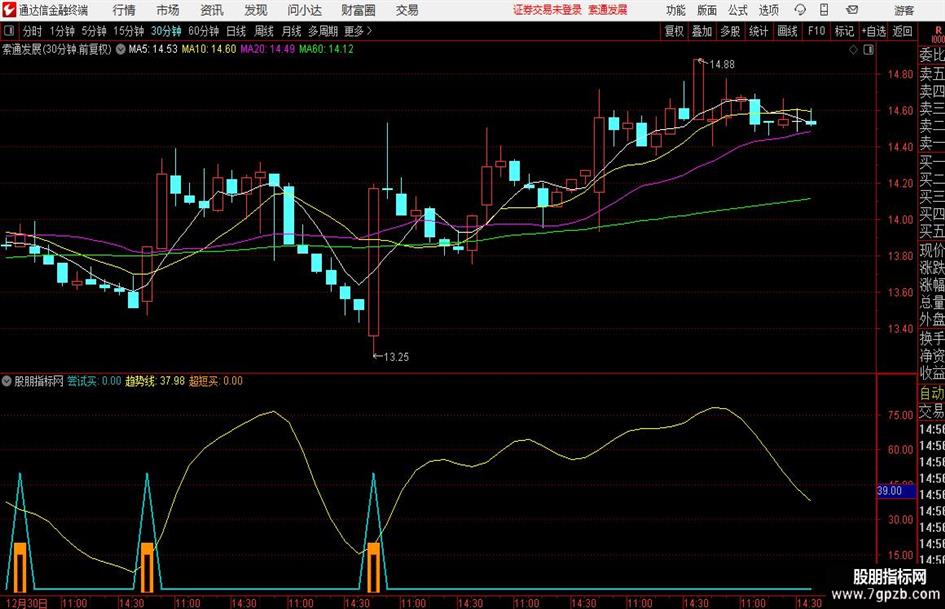The image size is (945, 609).
Task: Click the 标记 mark button
Action: (x=844, y=31)
